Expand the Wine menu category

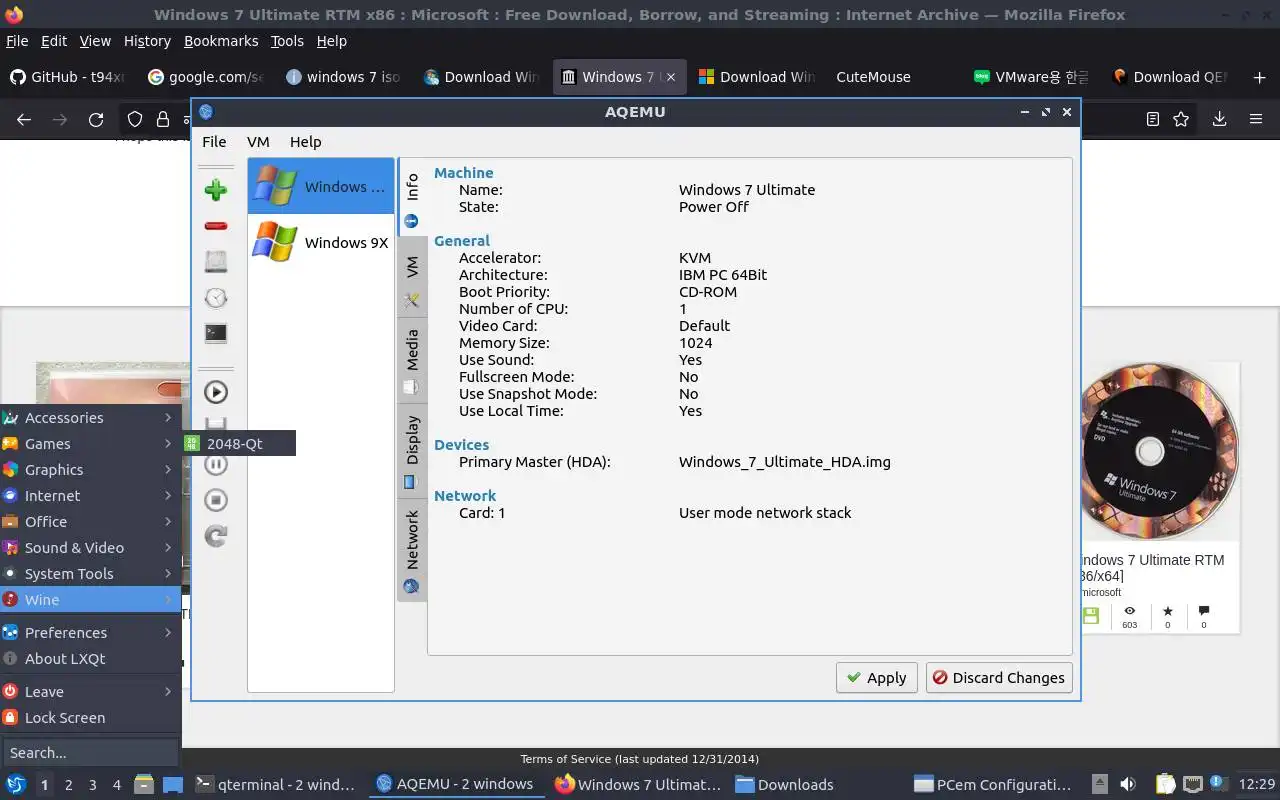tap(90, 600)
